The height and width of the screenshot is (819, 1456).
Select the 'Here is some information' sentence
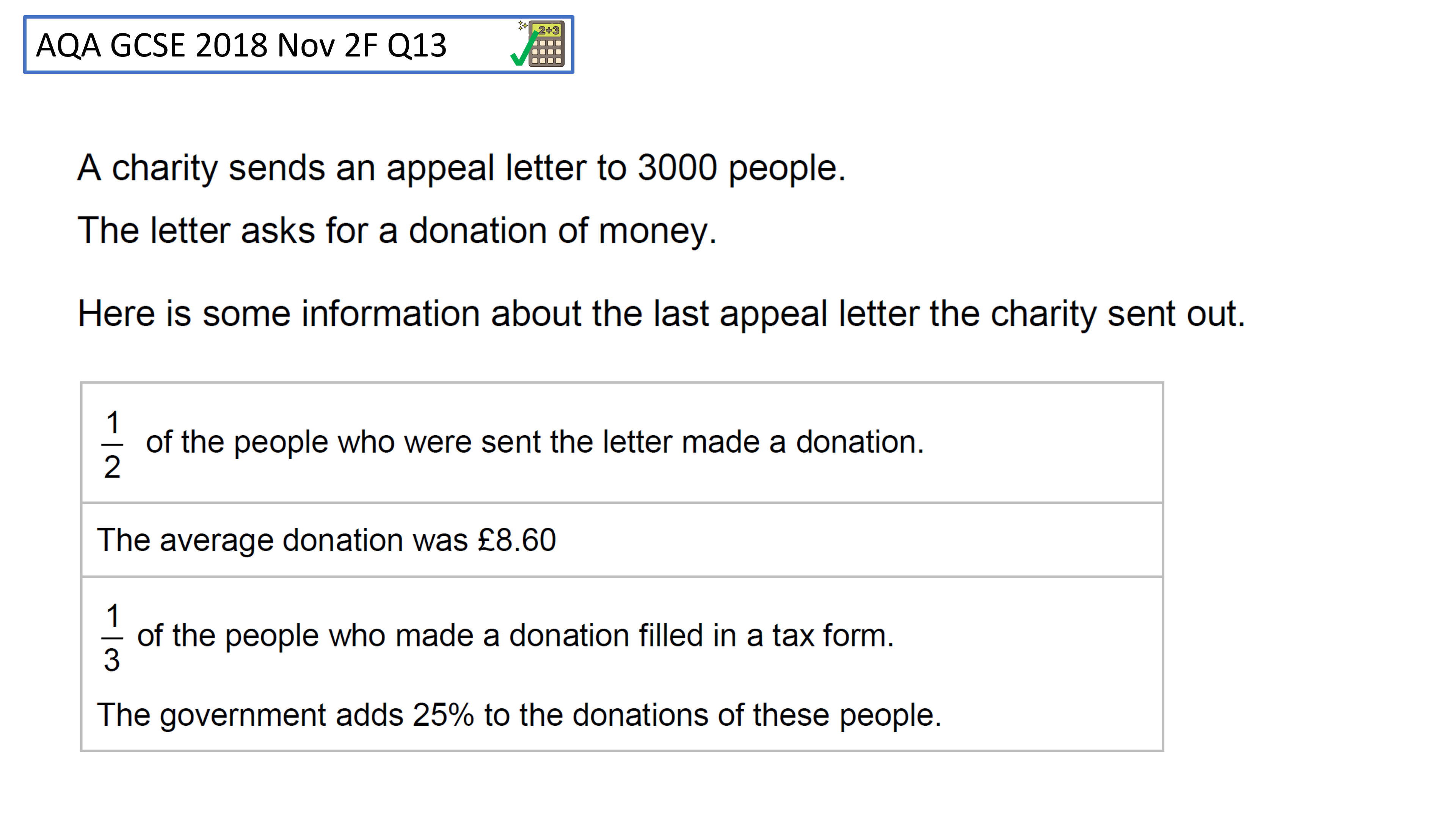click(661, 314)
